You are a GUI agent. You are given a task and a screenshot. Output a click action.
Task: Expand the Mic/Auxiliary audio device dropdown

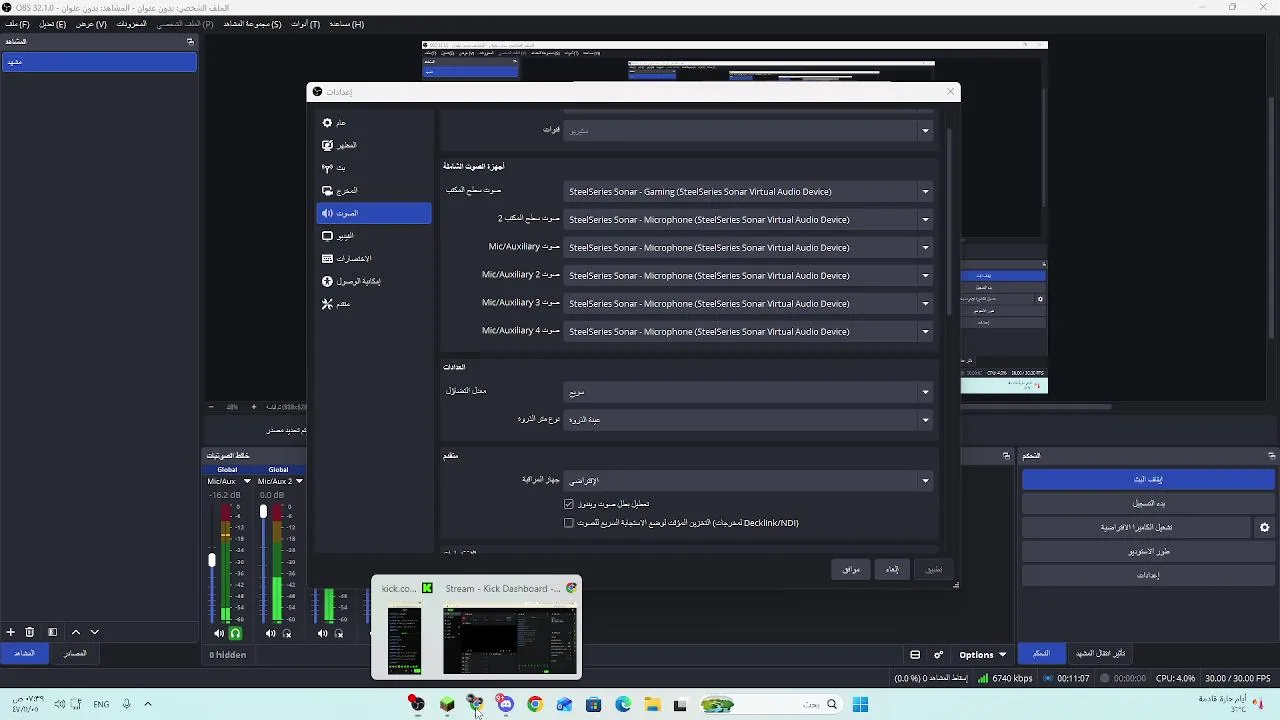748,248
